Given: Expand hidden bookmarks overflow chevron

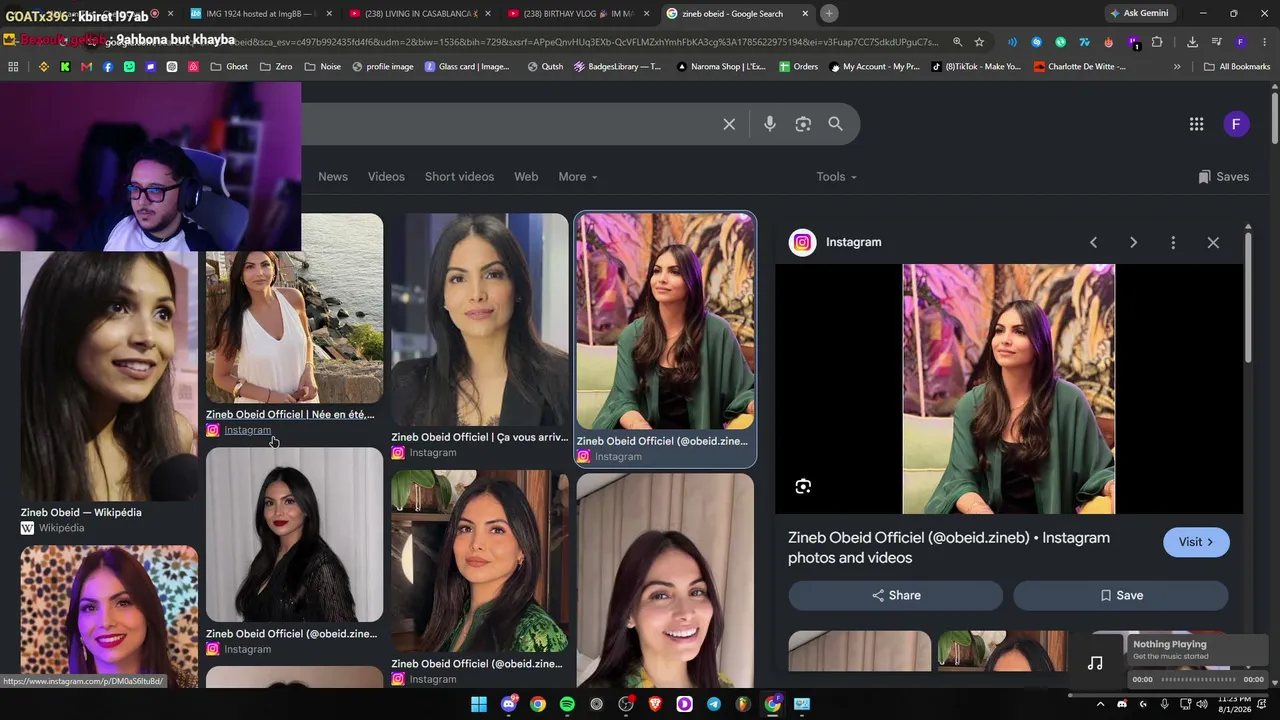Looking at the screenshot, I should point(1177,67).
